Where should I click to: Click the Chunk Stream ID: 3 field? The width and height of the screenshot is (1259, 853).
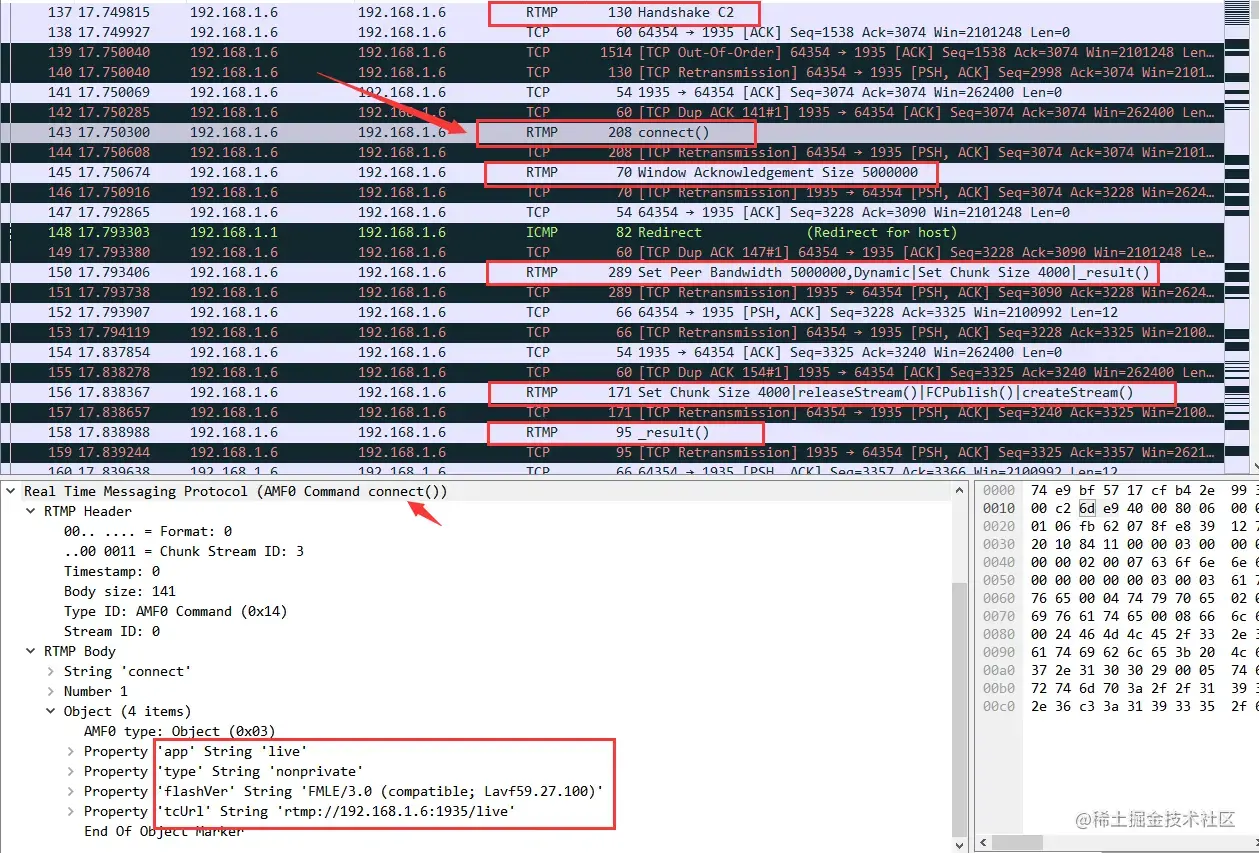coord(183,552)
